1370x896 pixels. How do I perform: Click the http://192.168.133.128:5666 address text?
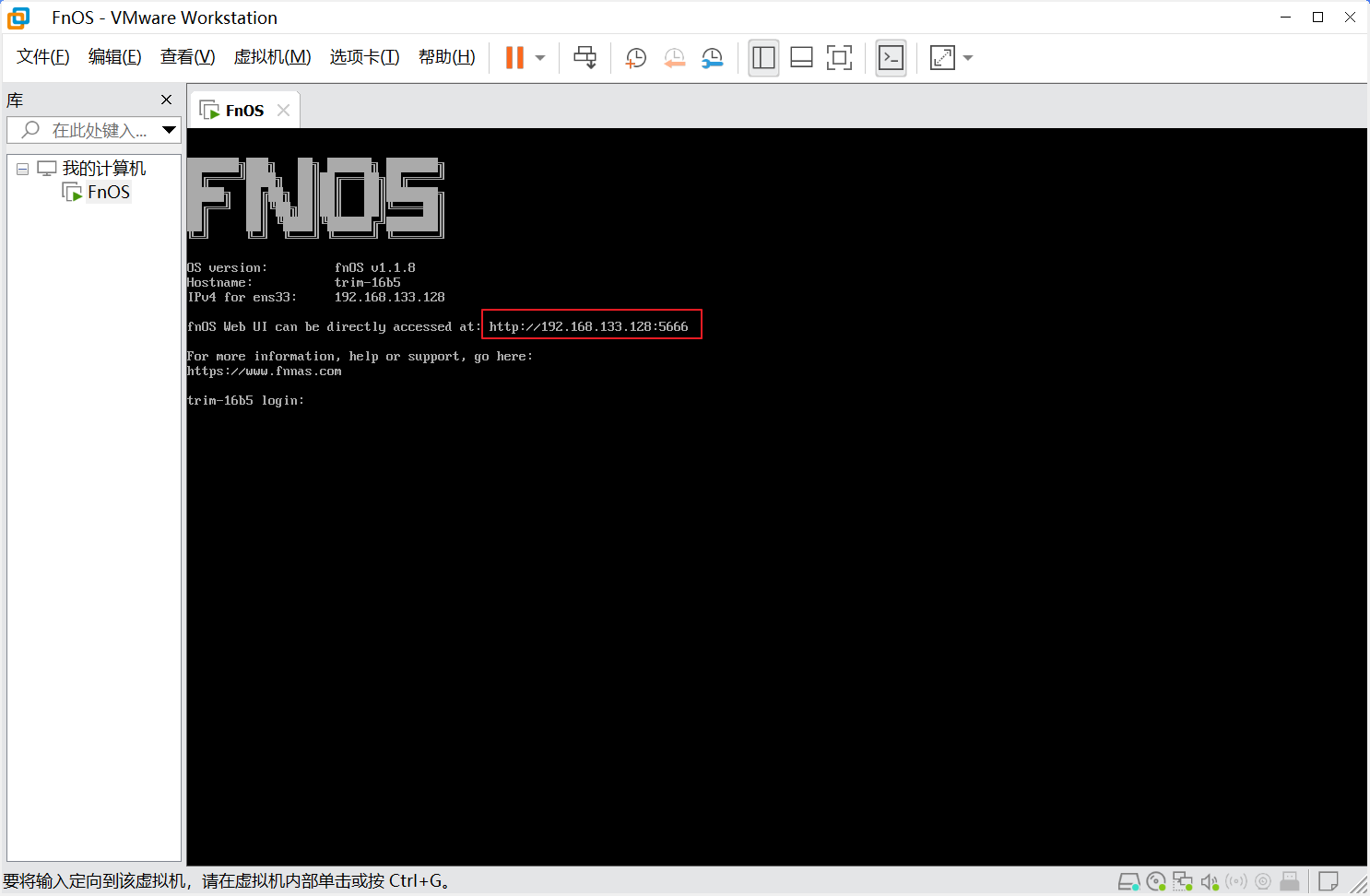click(588, 326)
